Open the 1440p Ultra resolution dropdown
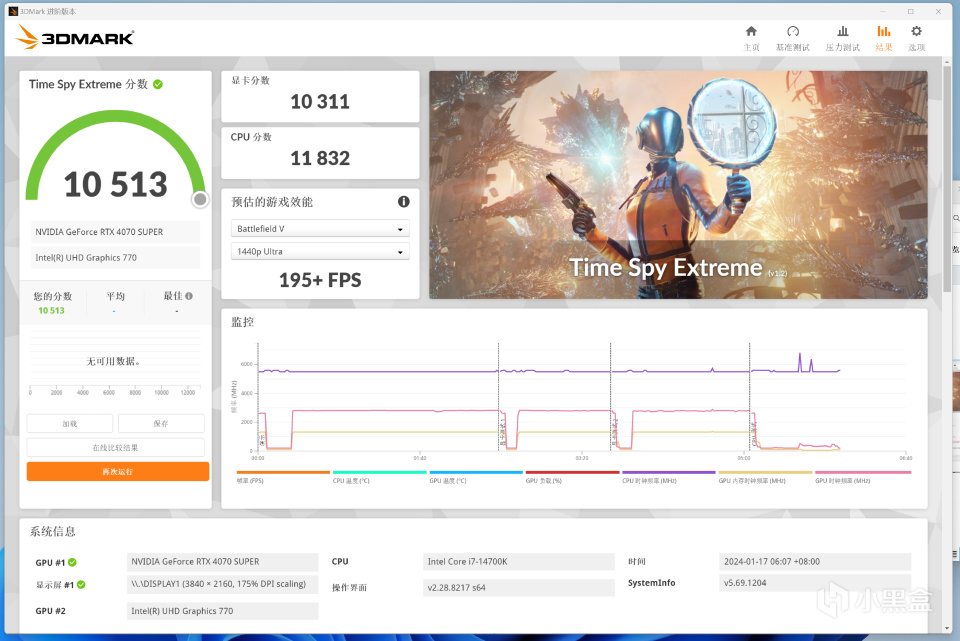This screenshot has height=641, width=960. point(320,251)
